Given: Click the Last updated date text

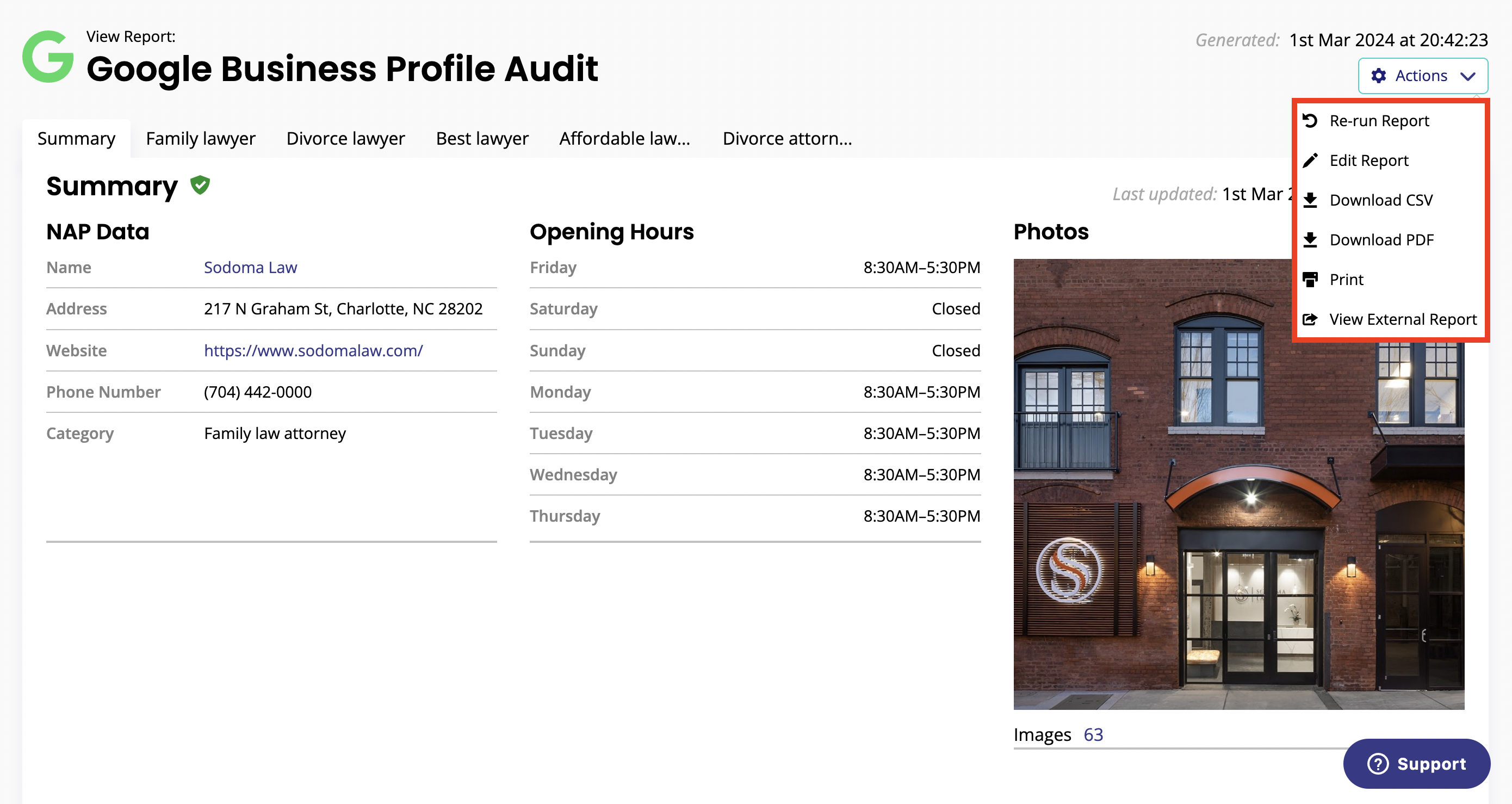Looking at the screenshot, I should [x=1257, y=194].
